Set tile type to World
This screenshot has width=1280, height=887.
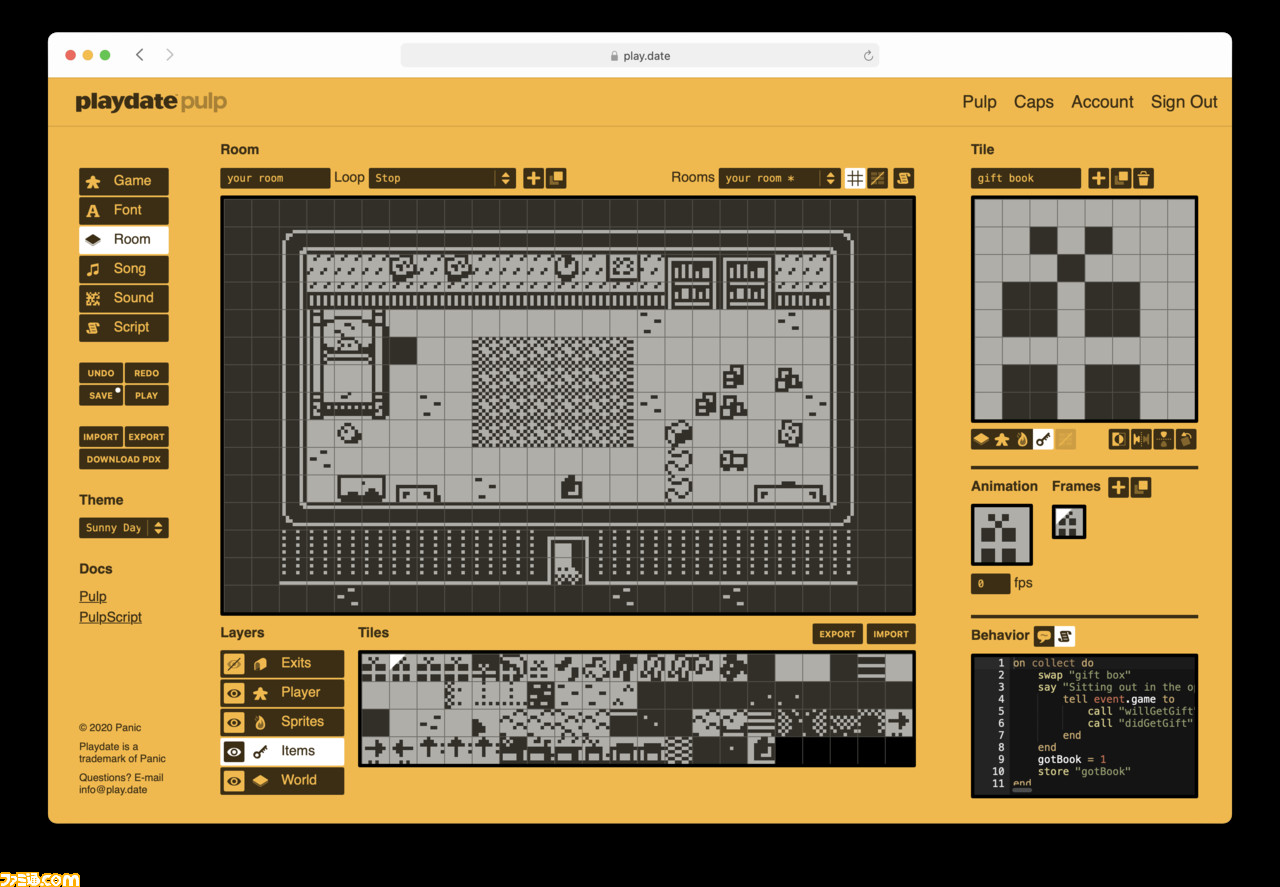[x=981, y=439]
